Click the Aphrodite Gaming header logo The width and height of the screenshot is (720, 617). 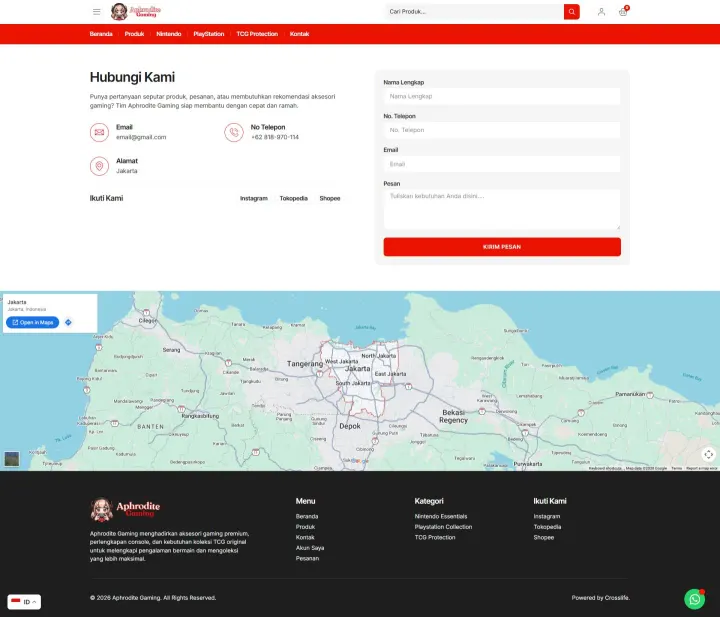(136, 11)
